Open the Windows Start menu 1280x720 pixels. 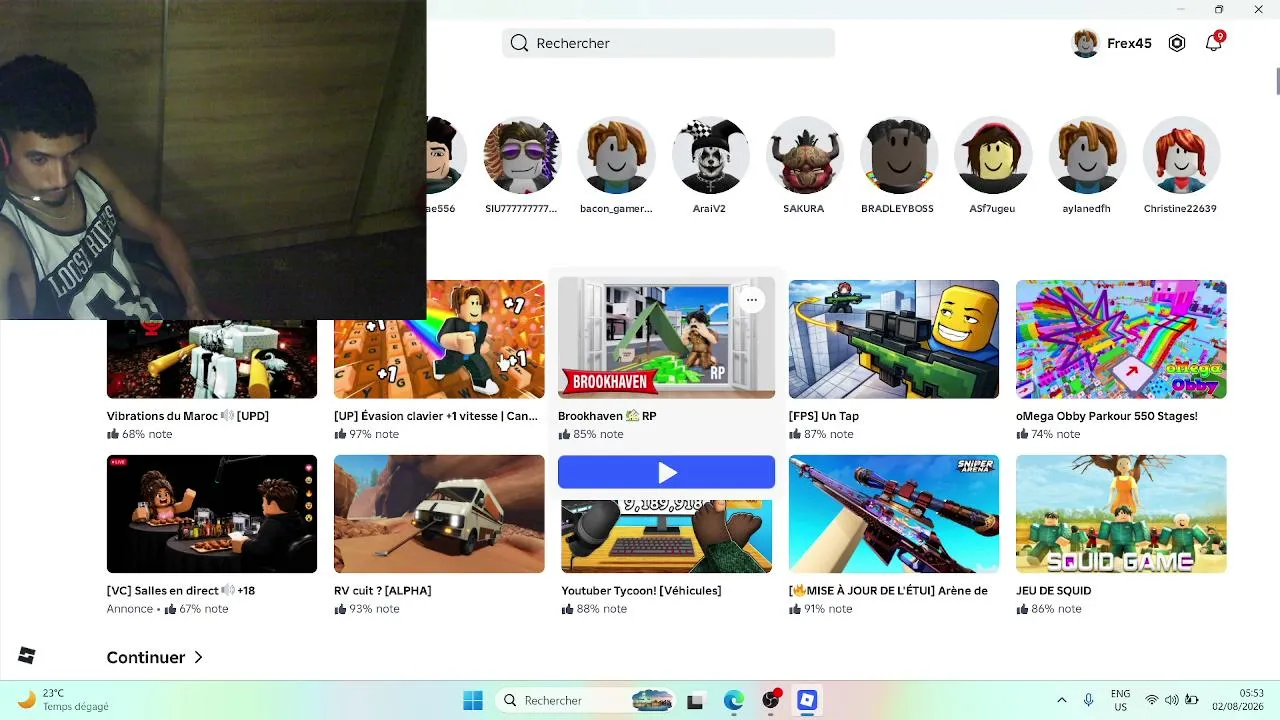click(473, 700)
